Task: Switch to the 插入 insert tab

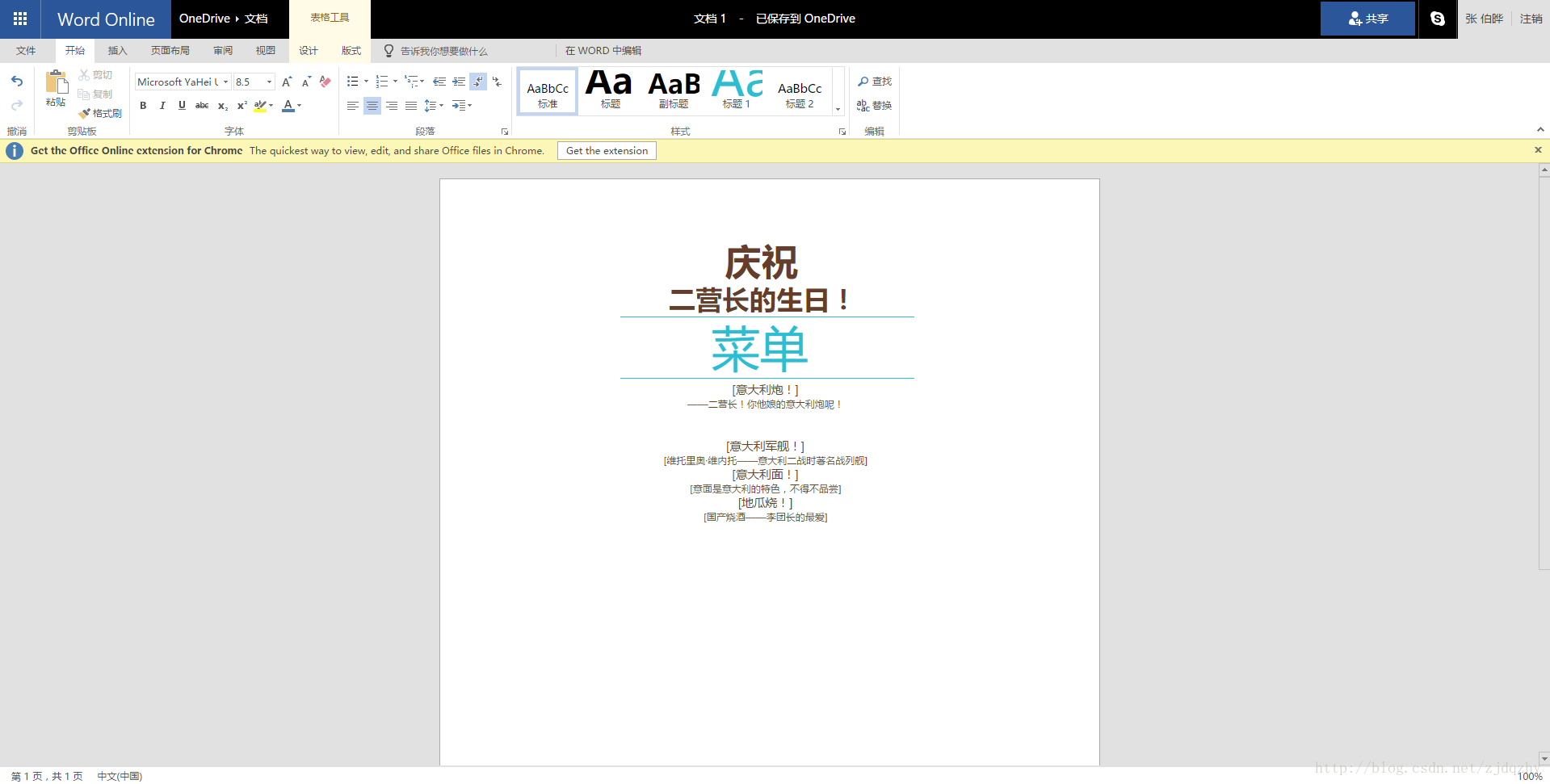Action: pos(118,51)
